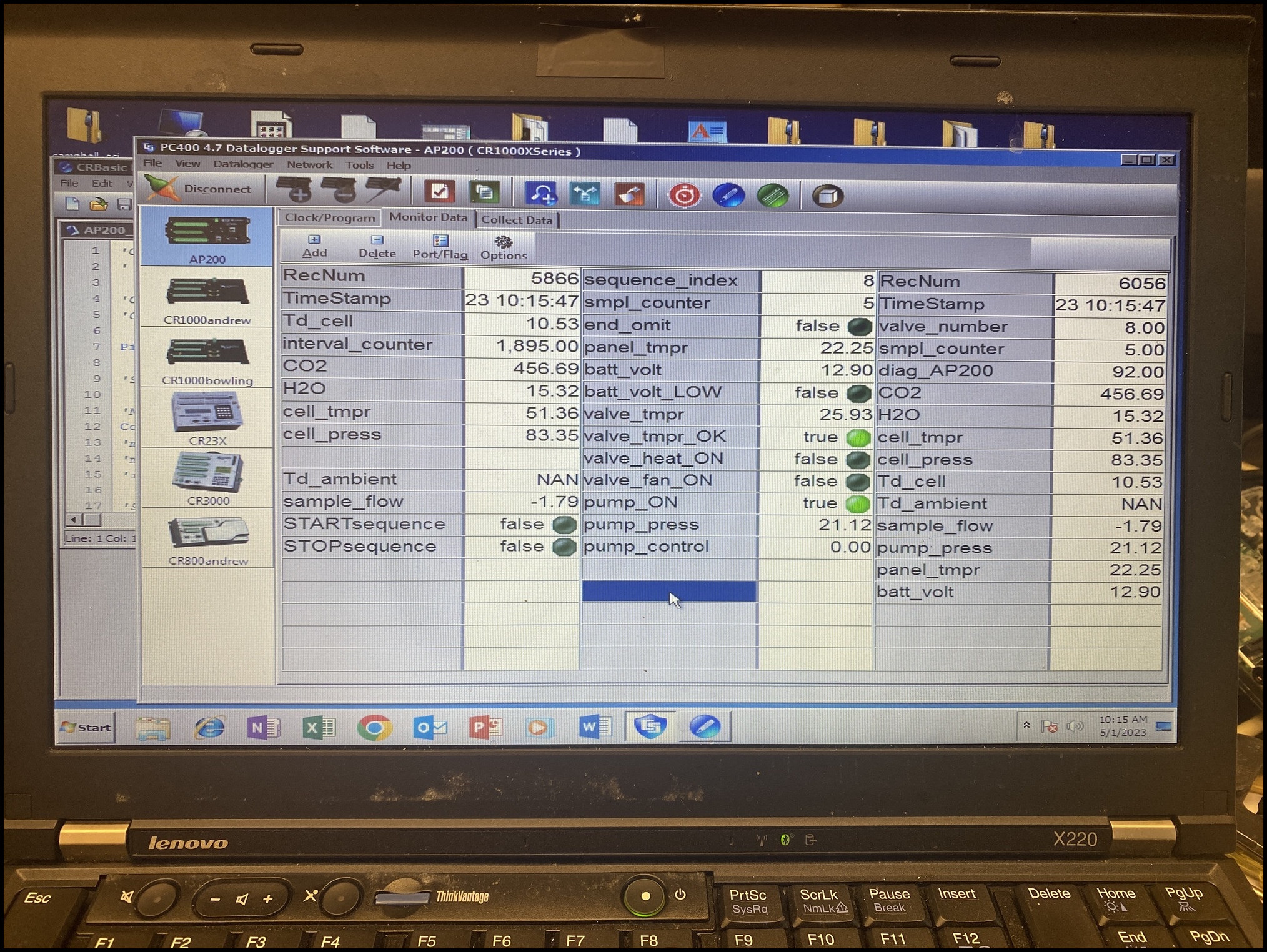Toggle the valve_fan_ON LED indicator
This screenshot has height=952, width=1267.
click(x=857, y=482)
